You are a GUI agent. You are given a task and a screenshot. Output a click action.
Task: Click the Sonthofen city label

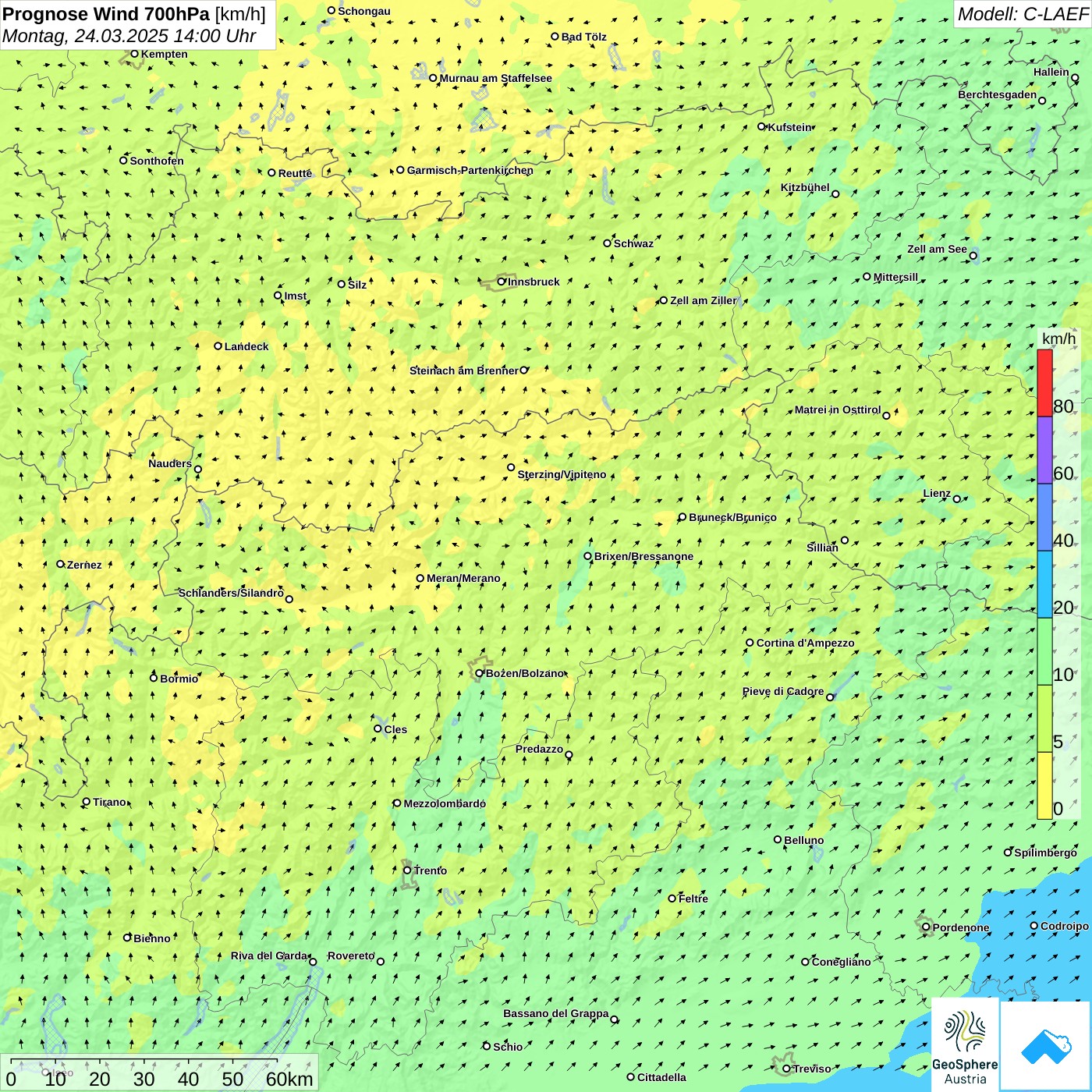(157, 161)
